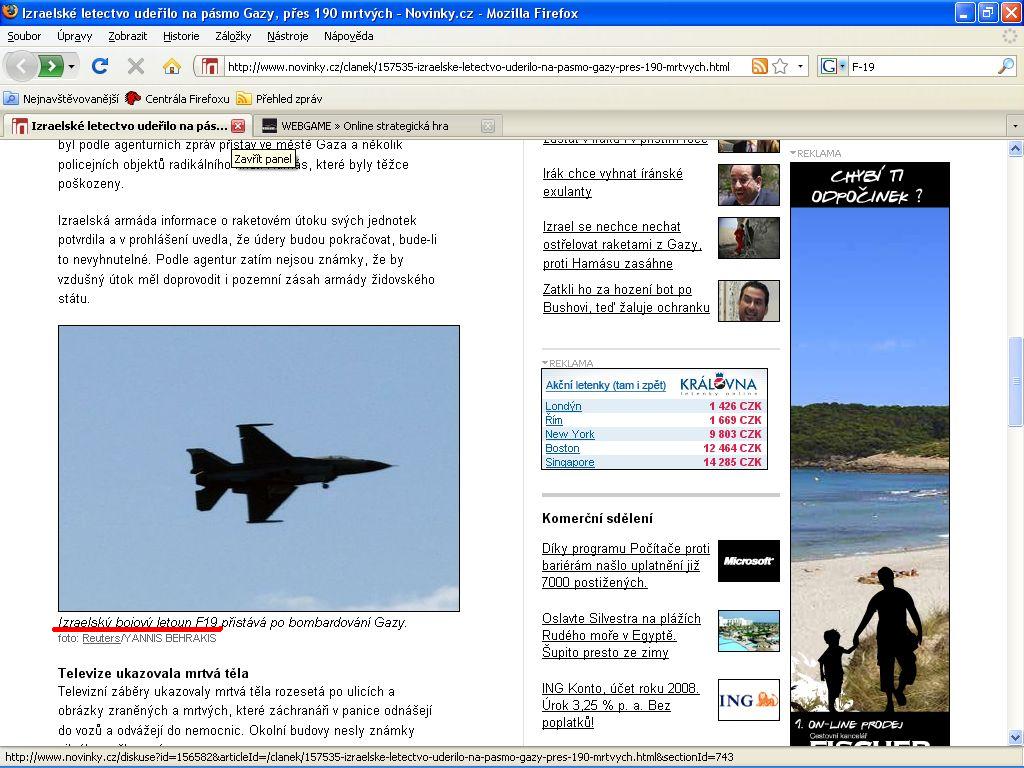Open Centrála Firefoxu bookmark
Screen dimensions: 1024x768
click(x=177, y=99)
